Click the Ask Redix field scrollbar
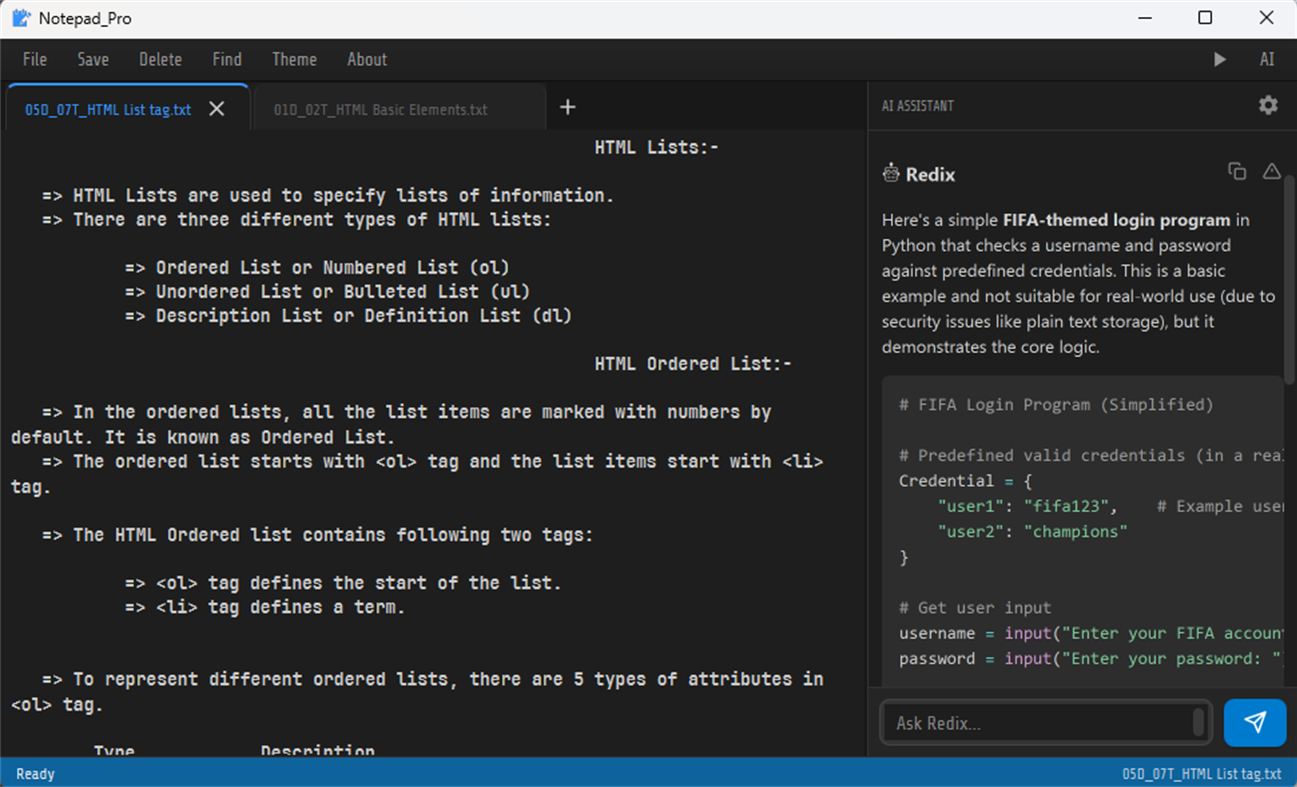The width and height of the screenshot is (1297, 787). point(1199,723)
